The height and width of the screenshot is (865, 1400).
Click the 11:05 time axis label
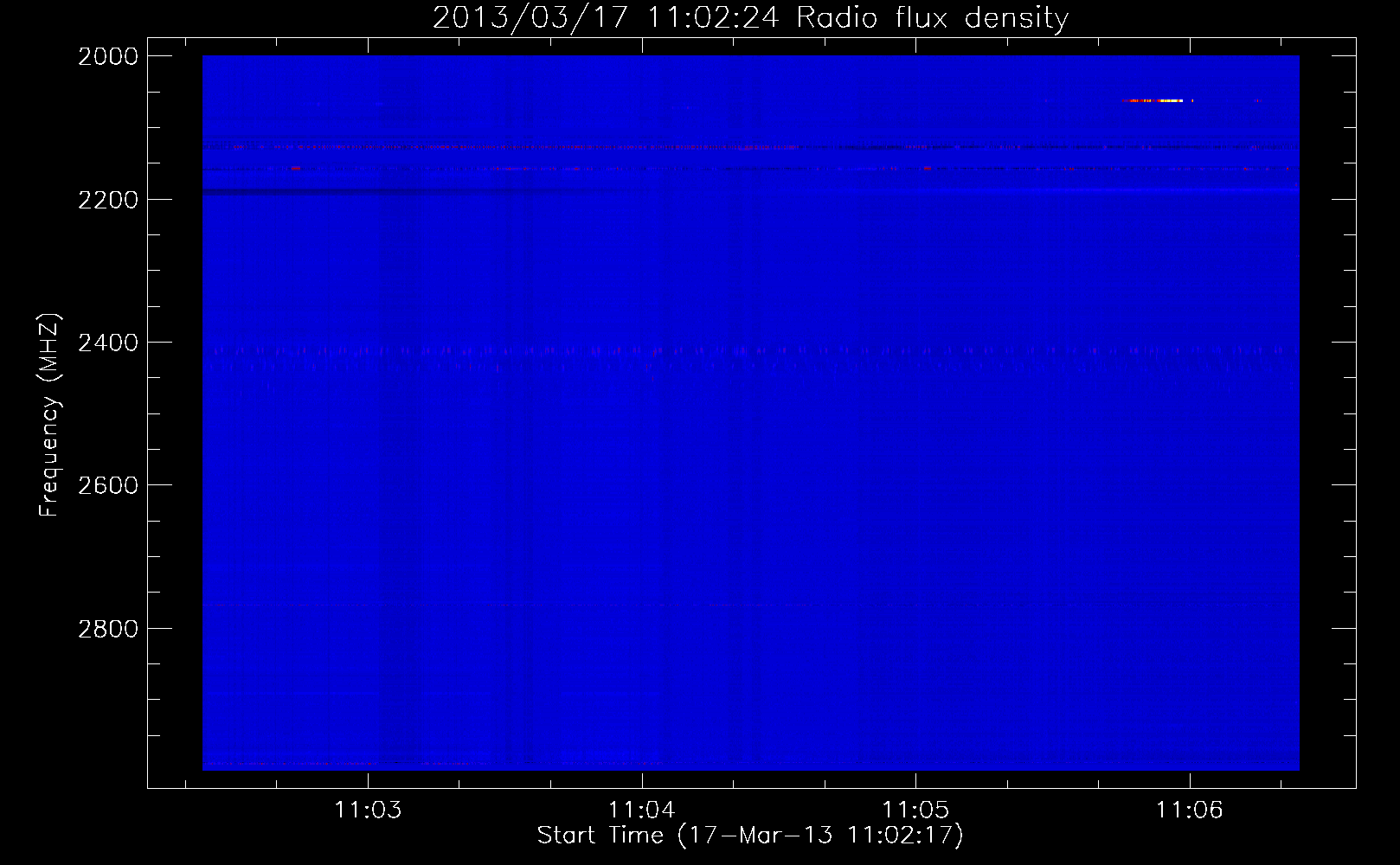[915, 810]
